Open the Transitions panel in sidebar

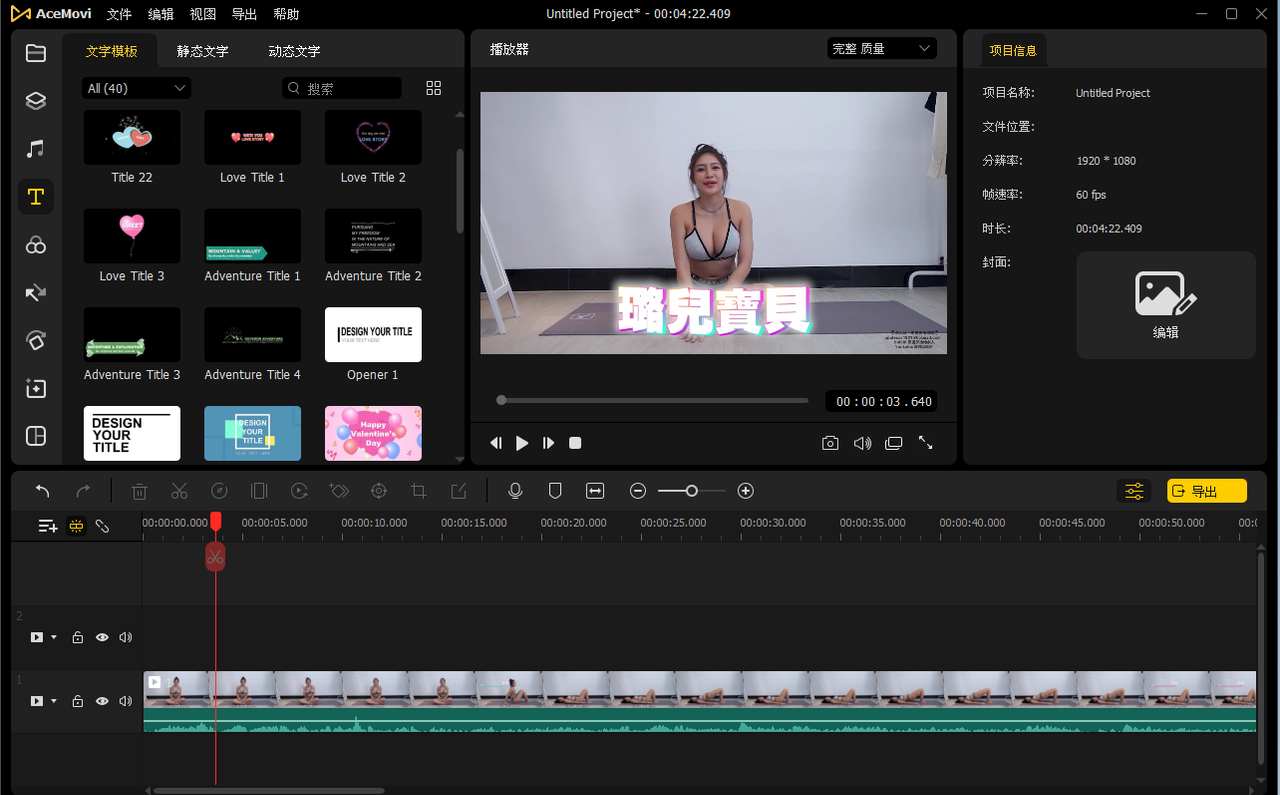coord(35,293)
